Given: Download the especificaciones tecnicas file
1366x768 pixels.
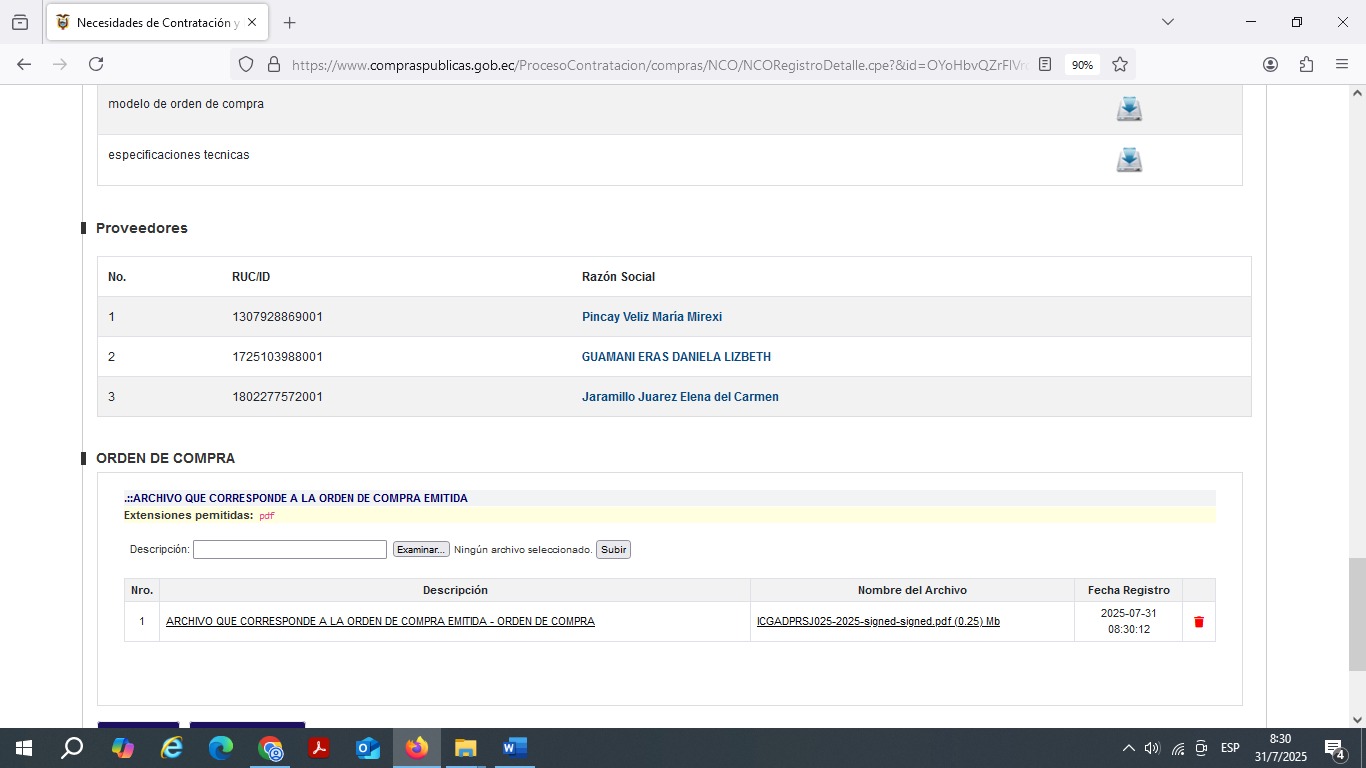Looking at the screenshot, I should pos(1129,160).
